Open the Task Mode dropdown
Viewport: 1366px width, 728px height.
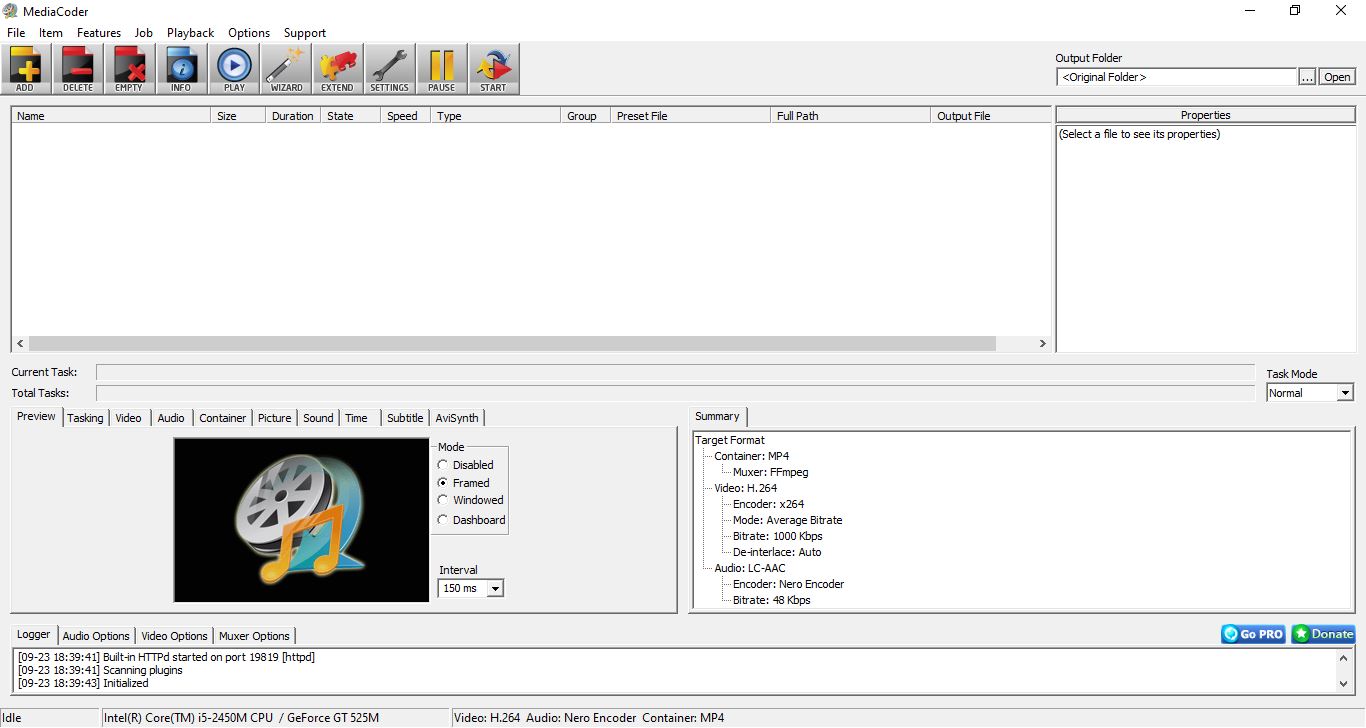[1309, 393]
